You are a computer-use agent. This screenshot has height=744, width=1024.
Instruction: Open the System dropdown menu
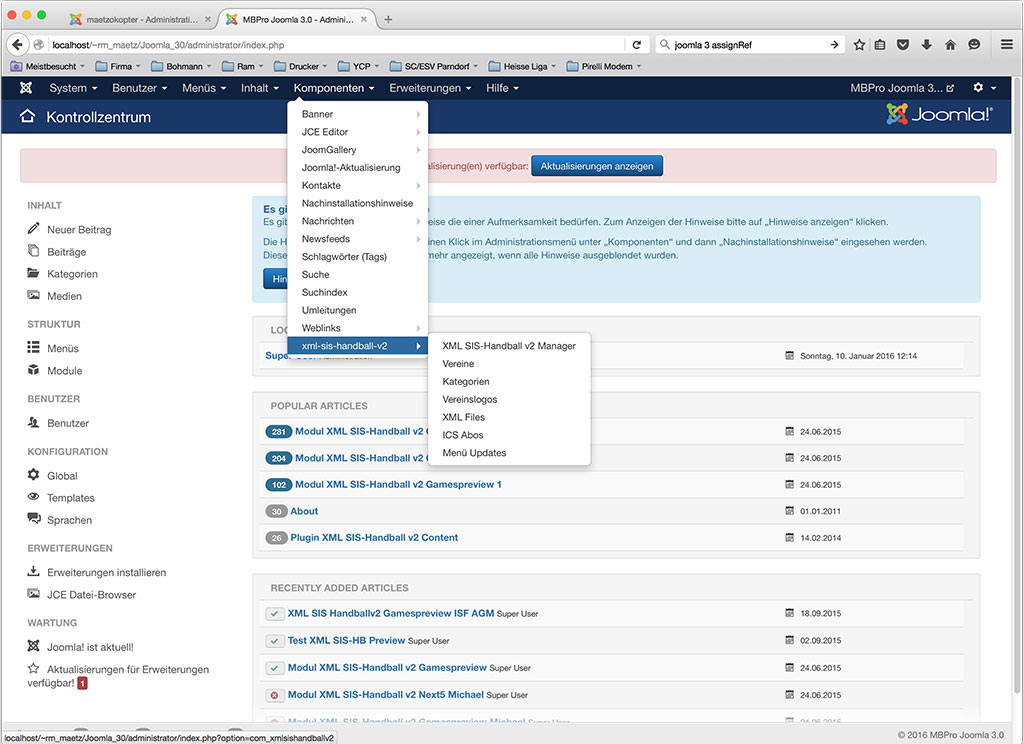point(73,88)
